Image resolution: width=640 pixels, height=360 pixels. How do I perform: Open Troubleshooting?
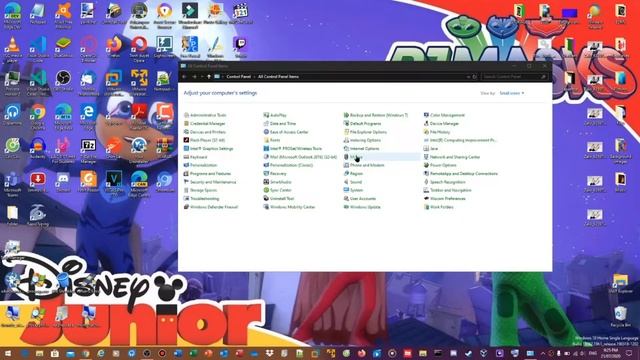[x=202, y=199]
